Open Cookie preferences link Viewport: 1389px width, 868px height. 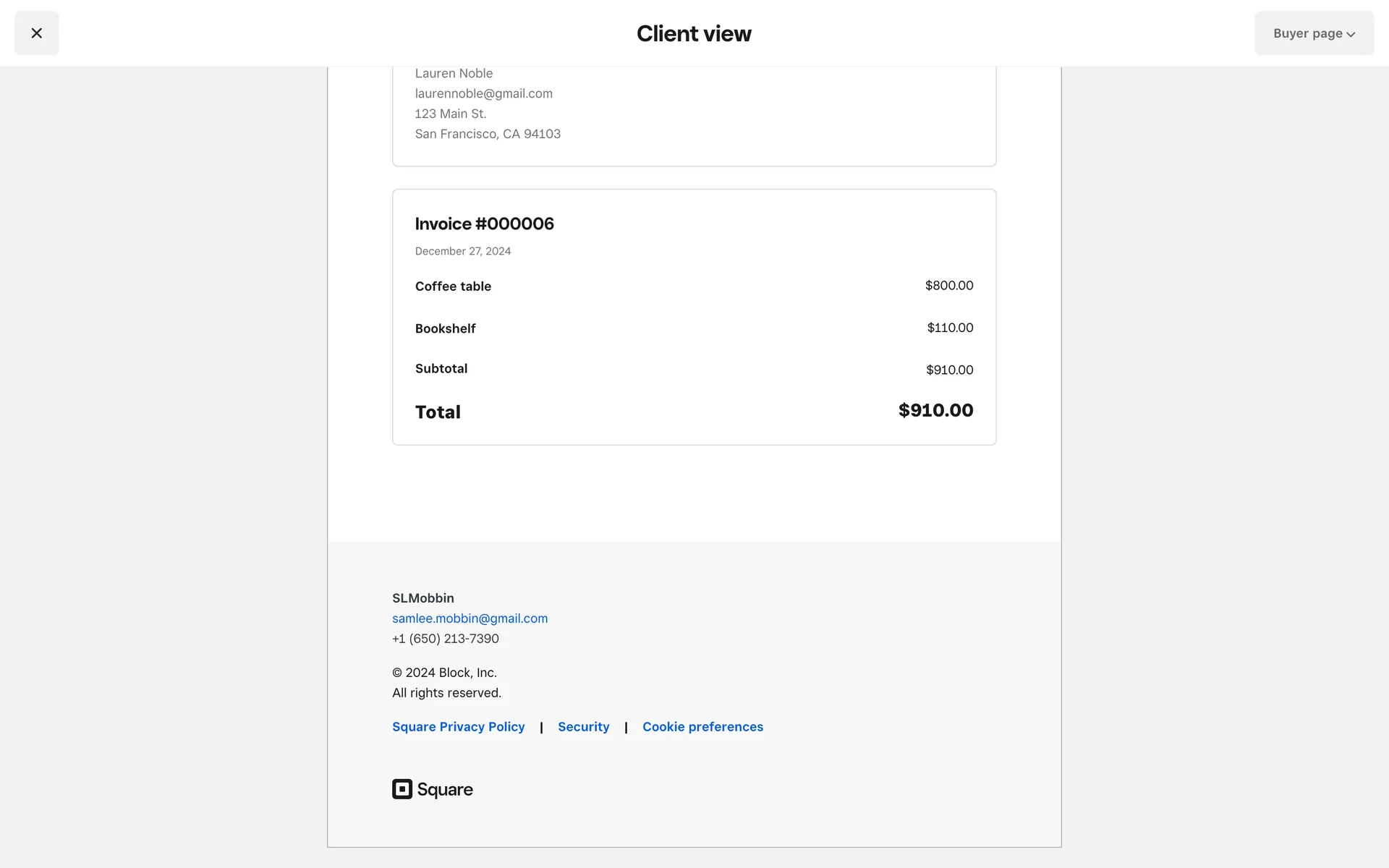click(x=702, y=727)
